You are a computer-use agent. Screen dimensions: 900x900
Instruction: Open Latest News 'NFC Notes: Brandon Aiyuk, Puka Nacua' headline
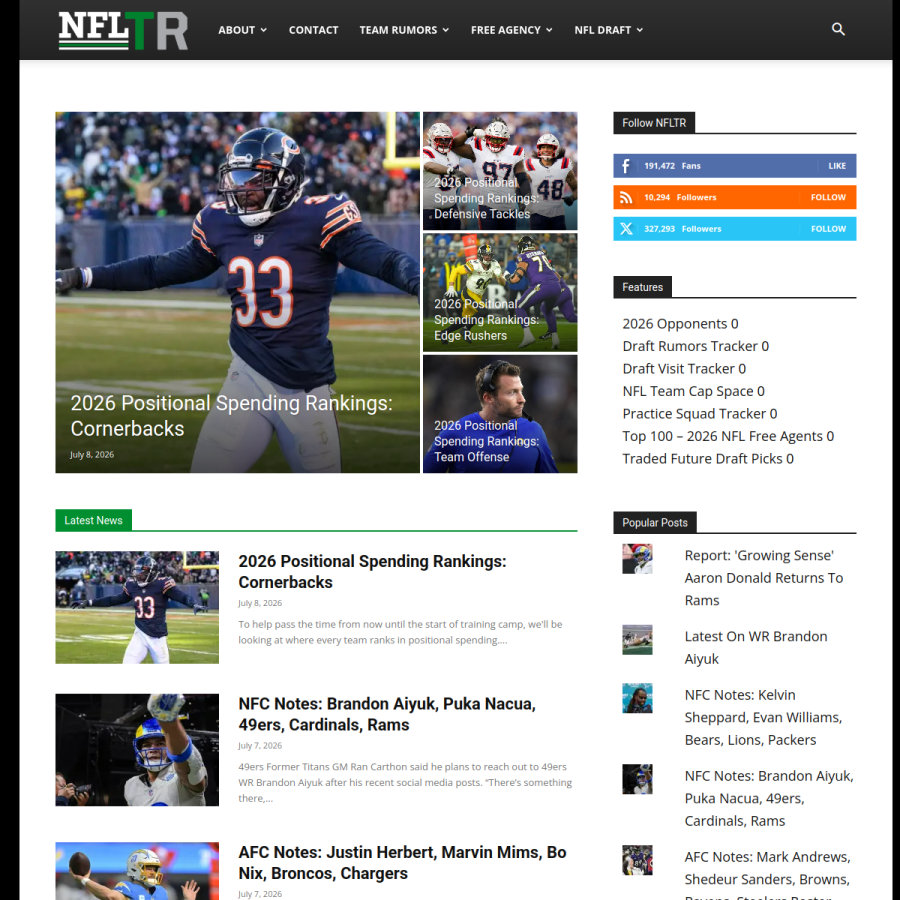387,714
